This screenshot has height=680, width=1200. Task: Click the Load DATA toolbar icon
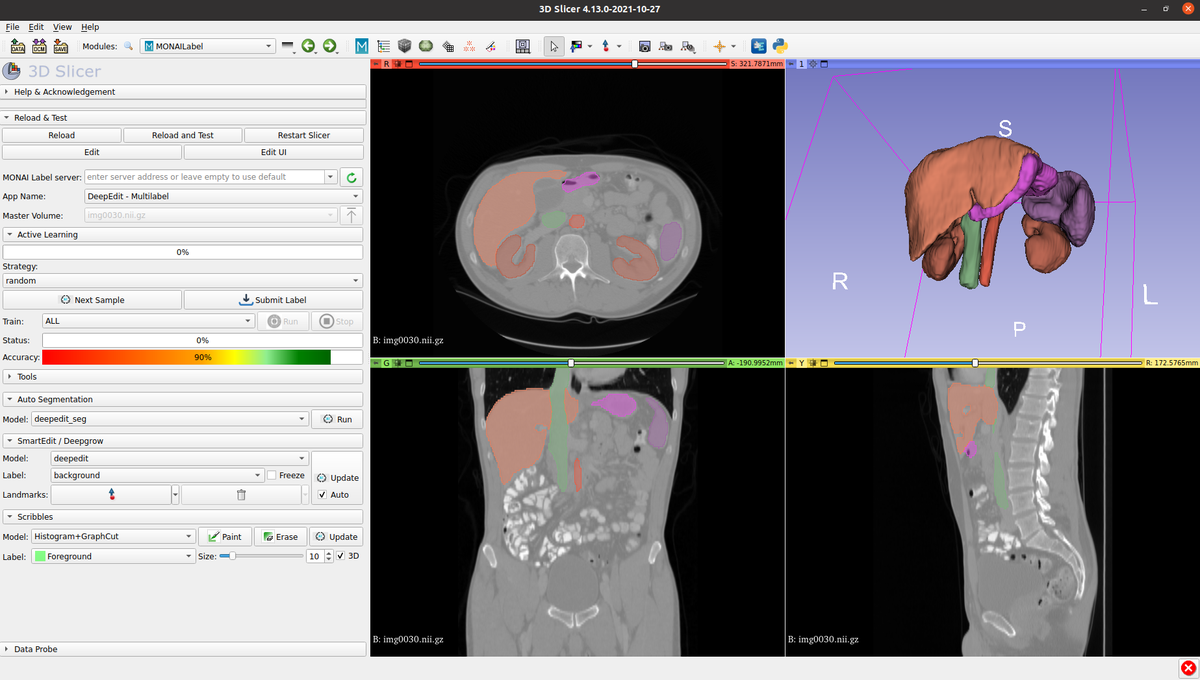17,46
